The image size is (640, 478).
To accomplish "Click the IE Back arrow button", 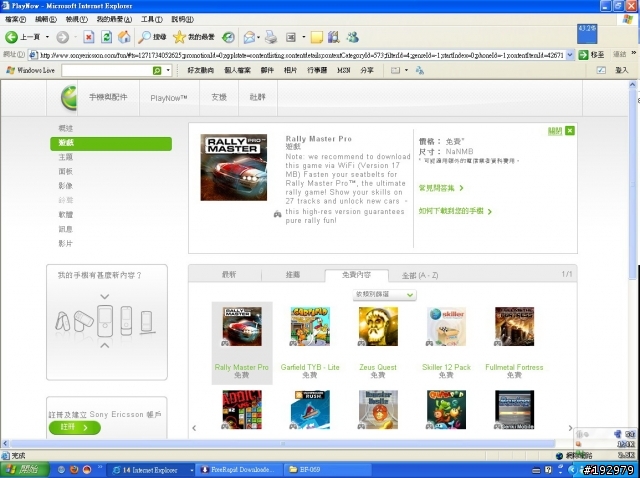I will point(11,37).
